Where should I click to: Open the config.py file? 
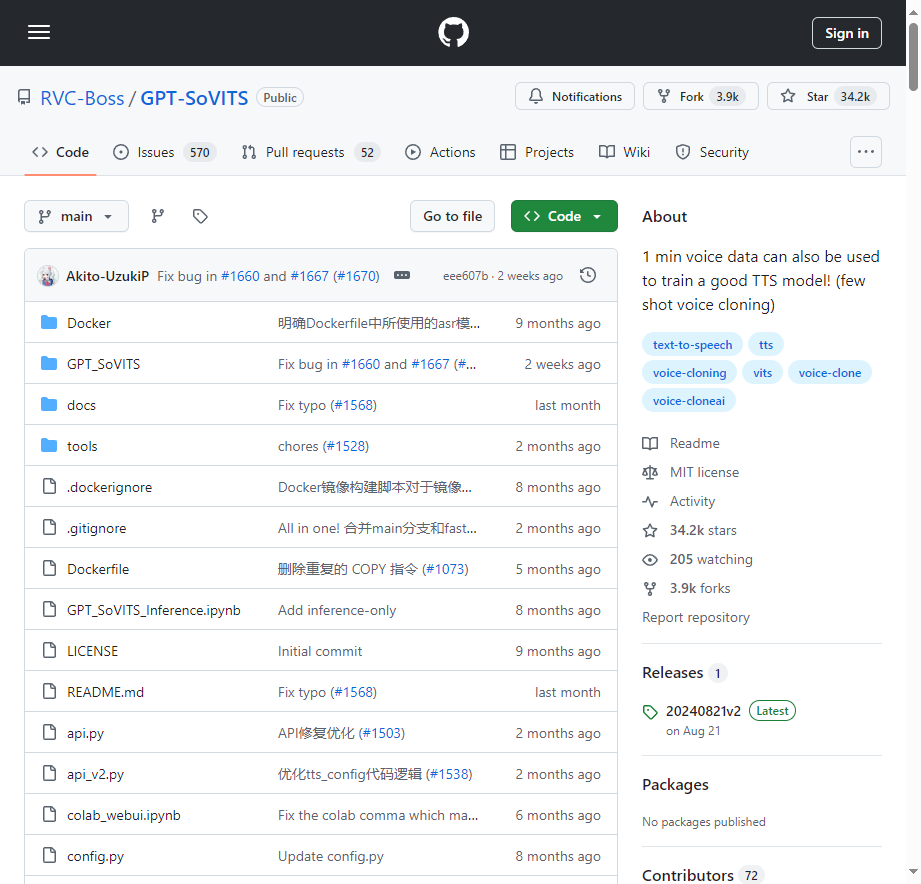[95, 856]
